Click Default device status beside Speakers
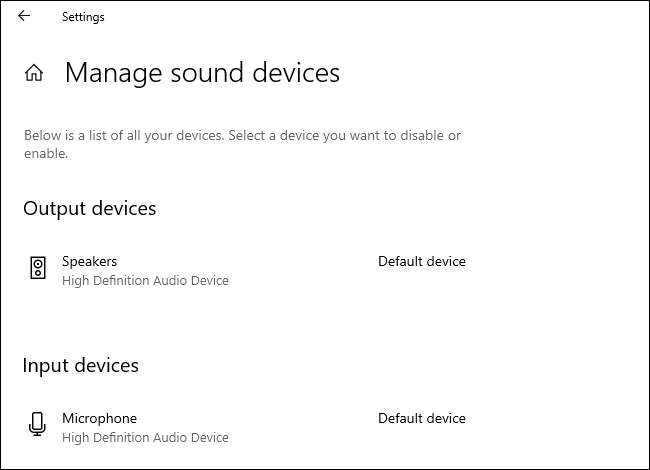Viewport: 650px width, 470px height. (x=421, y=261)
